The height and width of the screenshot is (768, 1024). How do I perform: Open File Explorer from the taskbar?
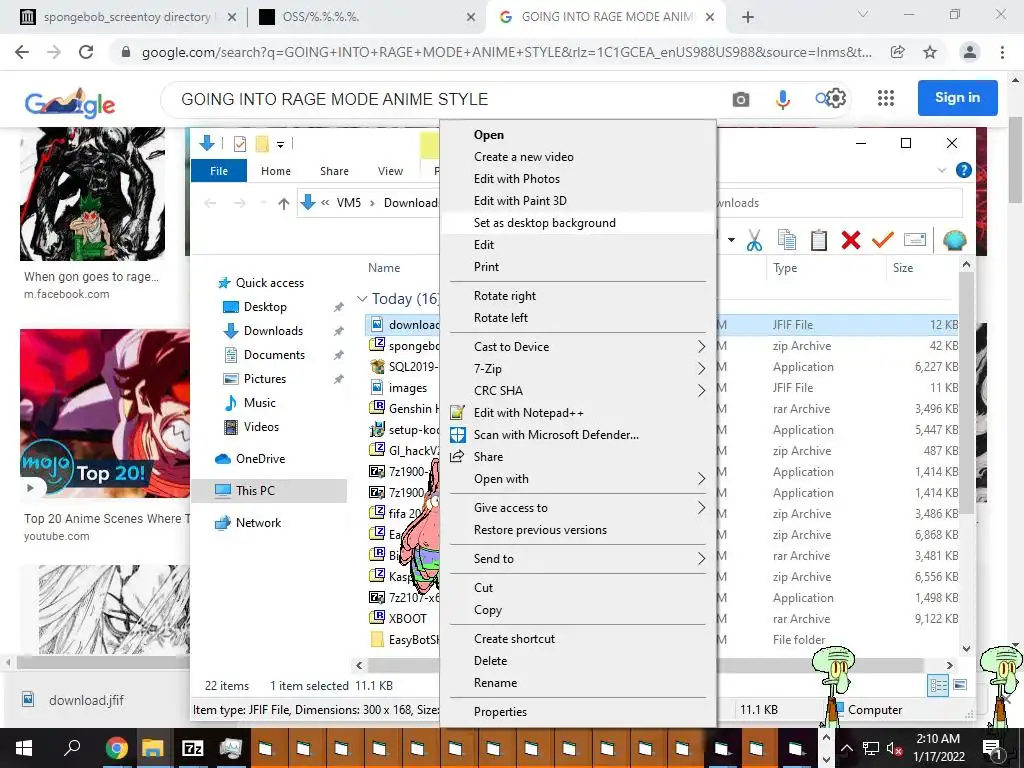coord(153,748)
